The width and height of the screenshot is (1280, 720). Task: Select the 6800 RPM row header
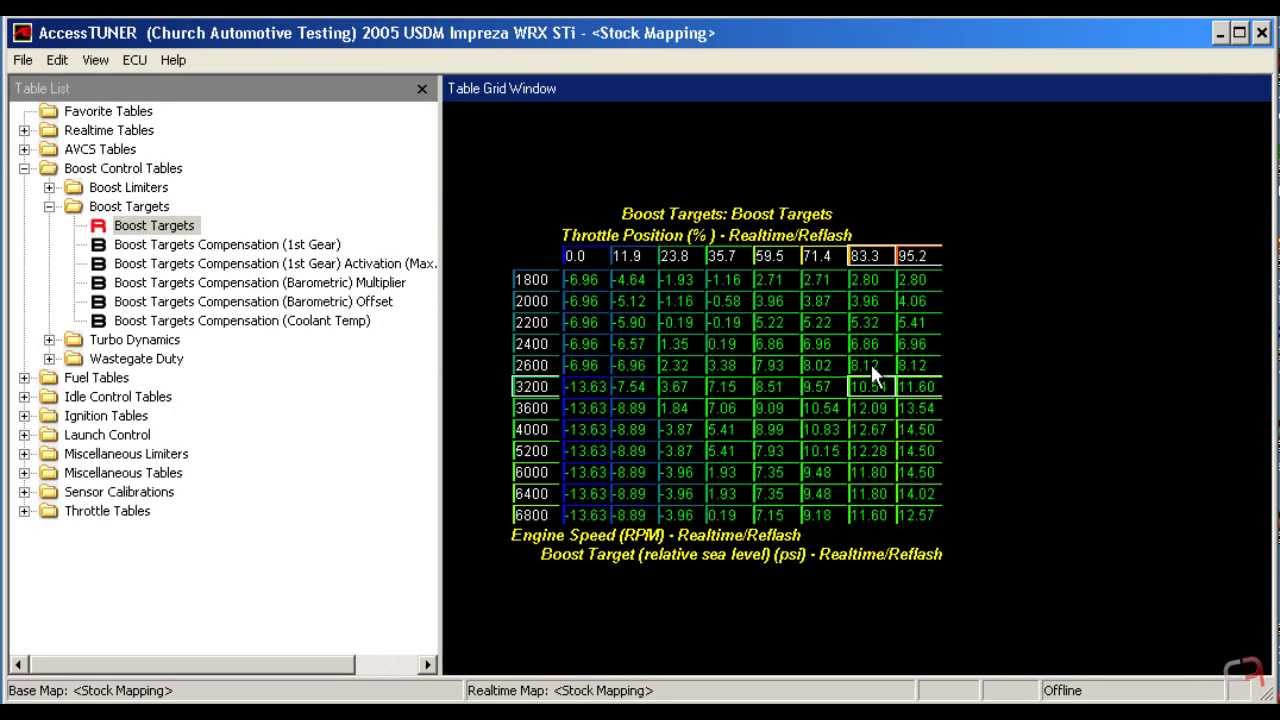[x=536, y=516]
